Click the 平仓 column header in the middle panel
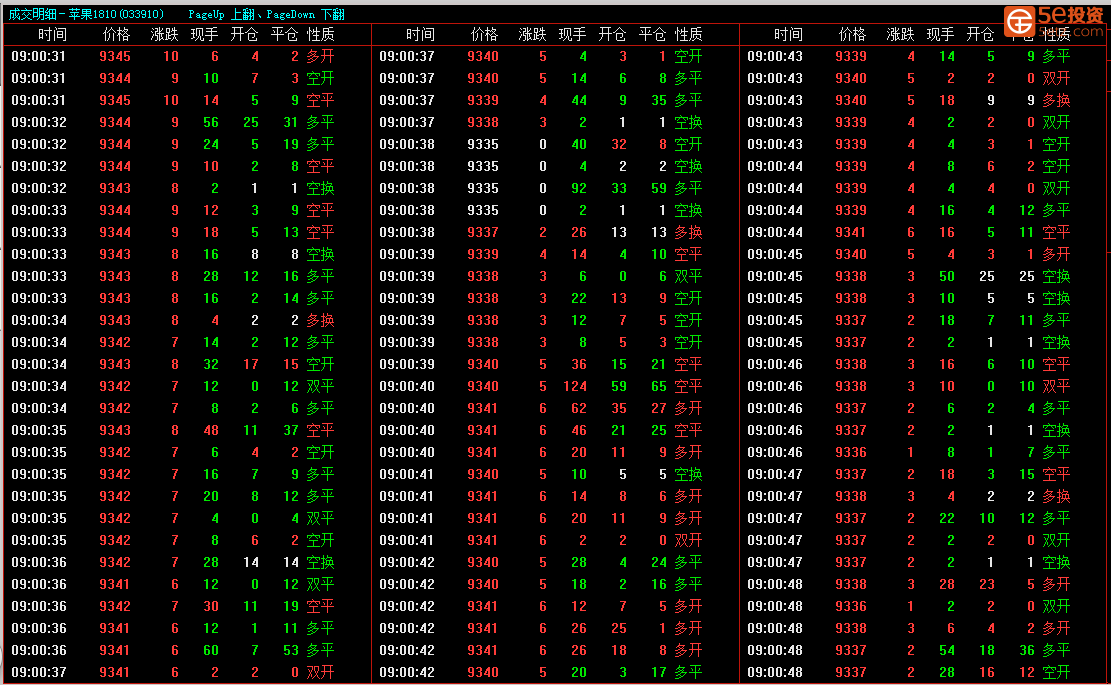The width and height of the screenshot is (1111, 685). click(x=652, y=35)
